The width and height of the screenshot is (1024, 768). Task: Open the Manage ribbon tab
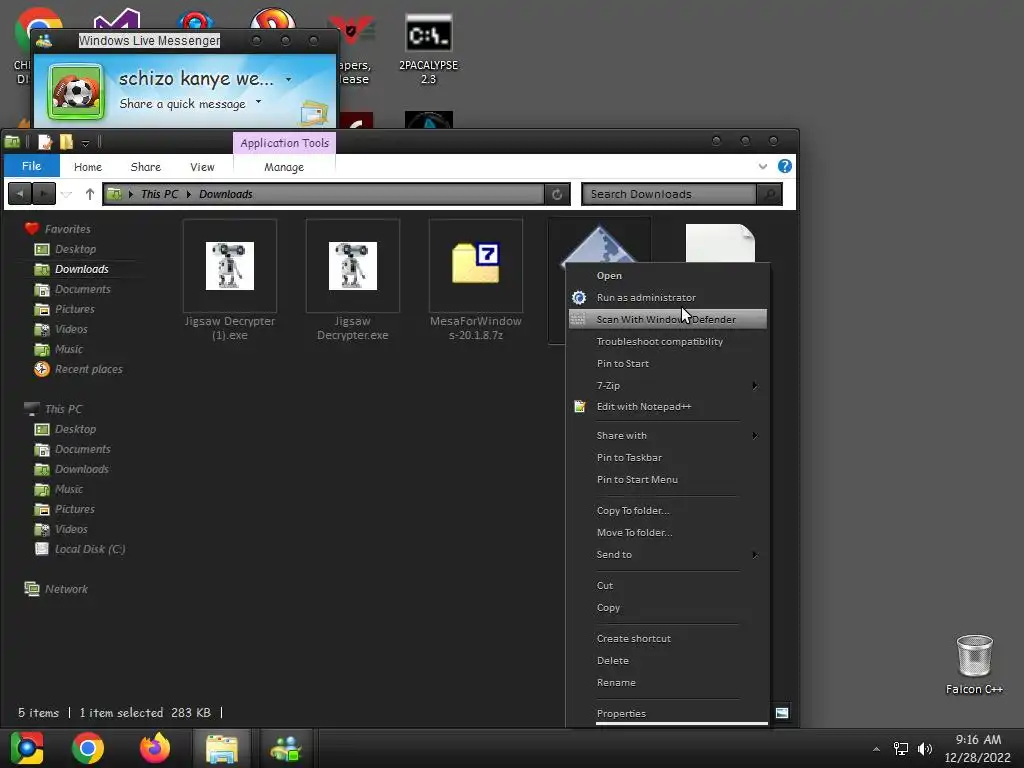point(284,167)
